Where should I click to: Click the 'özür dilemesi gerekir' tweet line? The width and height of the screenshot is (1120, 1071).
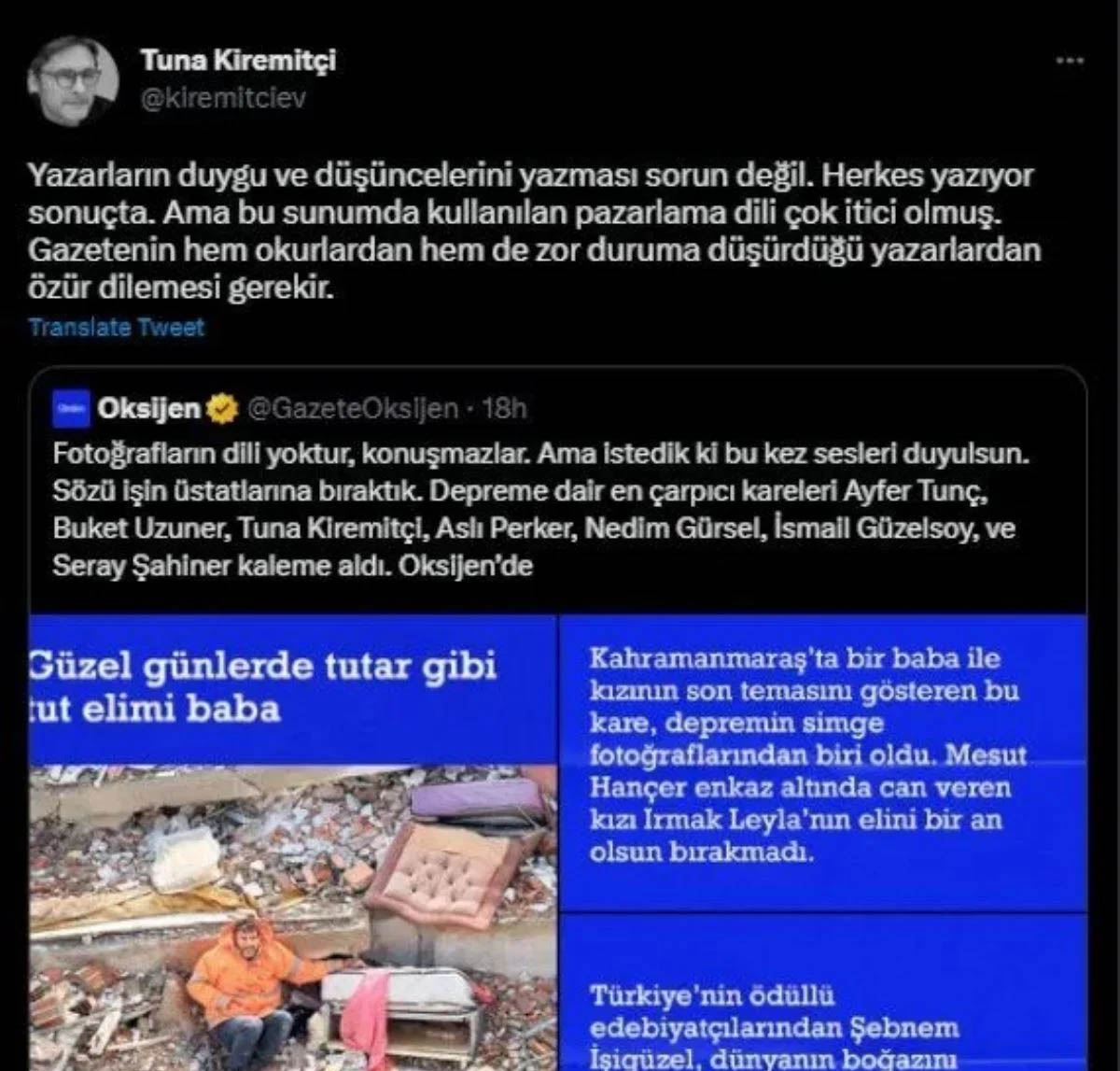[180, 287]
